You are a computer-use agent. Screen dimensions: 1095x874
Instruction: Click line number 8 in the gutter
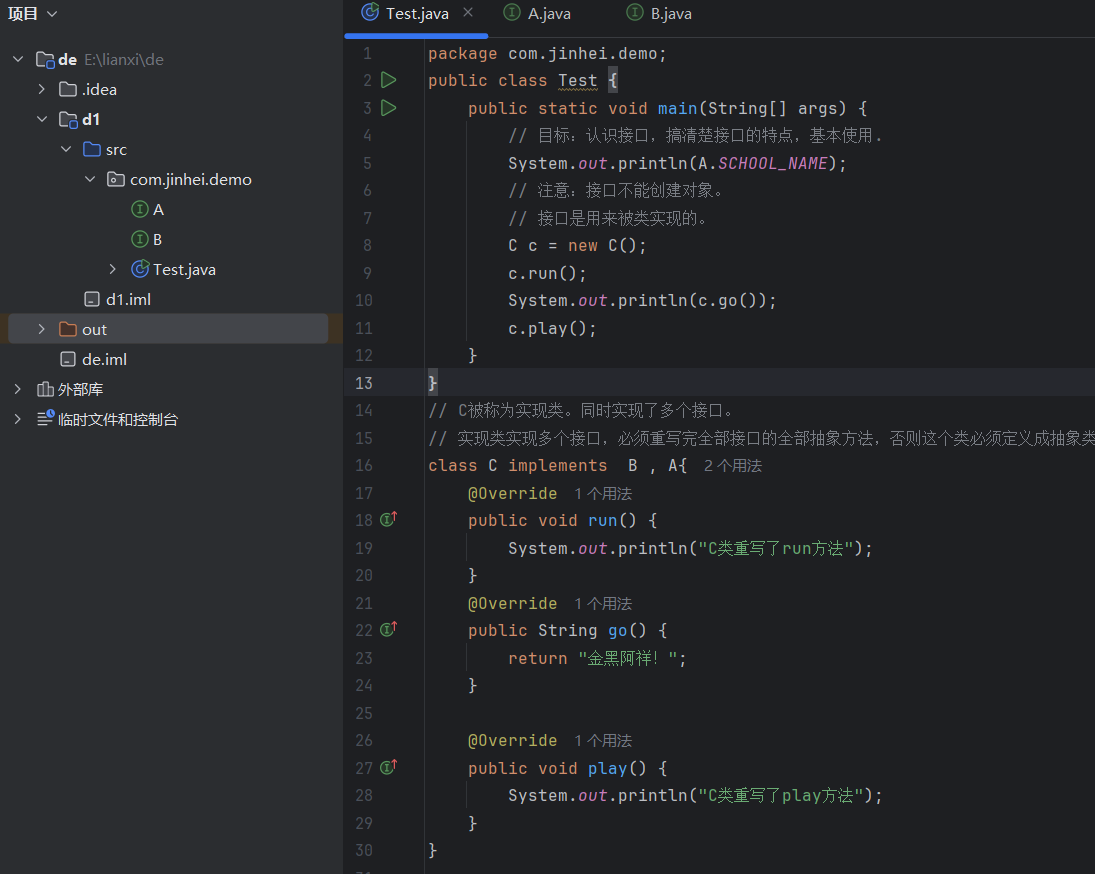(x=367, y=246)
